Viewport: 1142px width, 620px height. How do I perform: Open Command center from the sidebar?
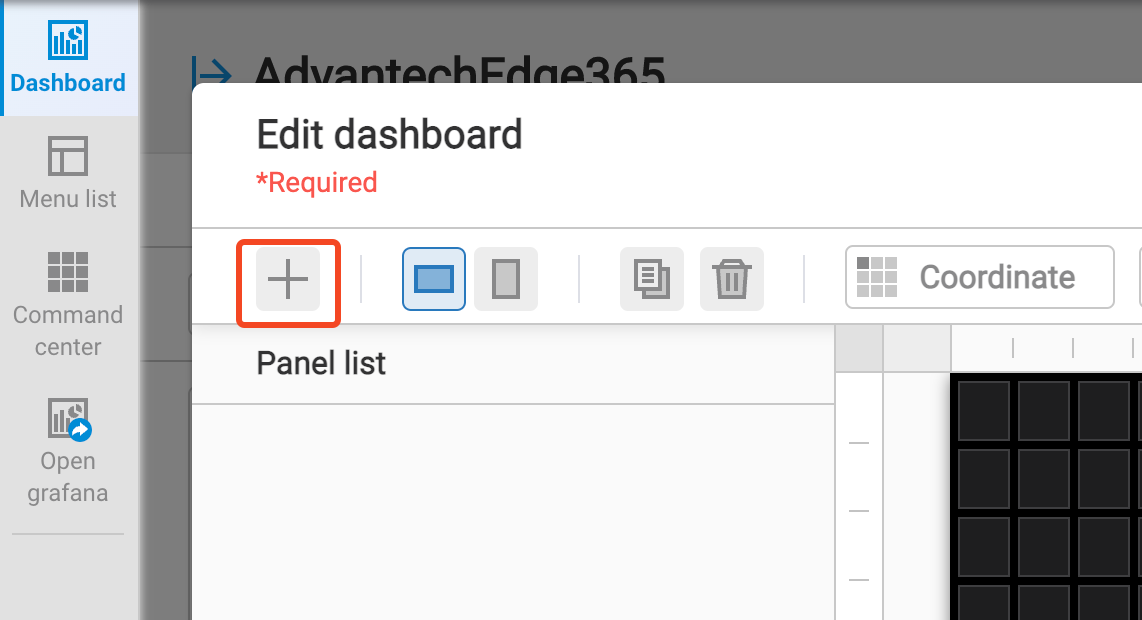coord(66,300)
